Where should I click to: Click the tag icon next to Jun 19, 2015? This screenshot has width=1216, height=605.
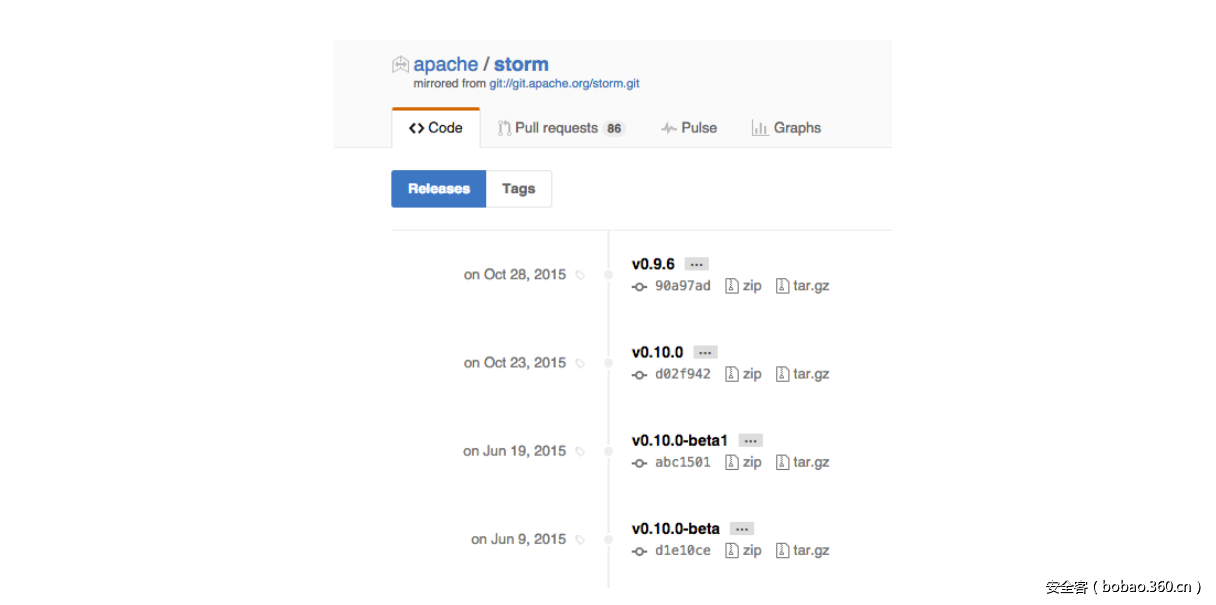[580, 451]
